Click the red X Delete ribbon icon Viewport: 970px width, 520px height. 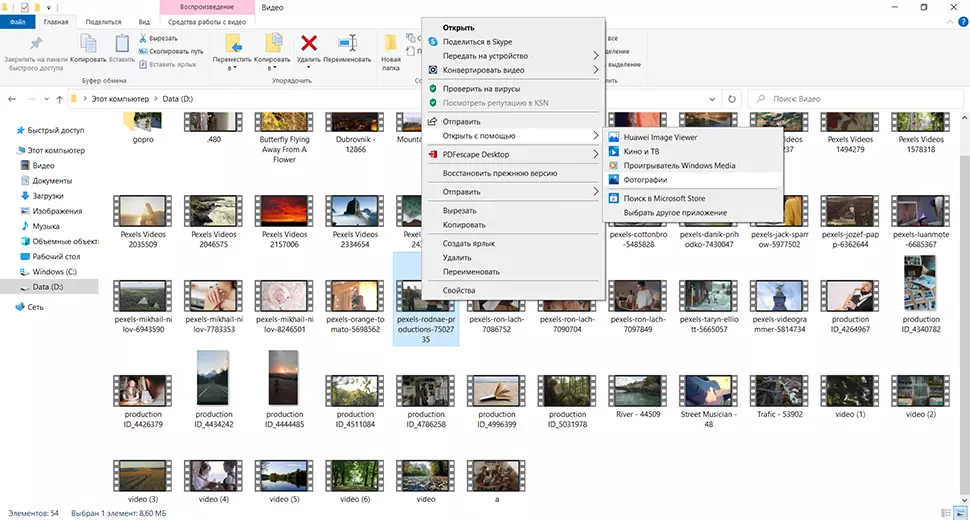(309, 43)
